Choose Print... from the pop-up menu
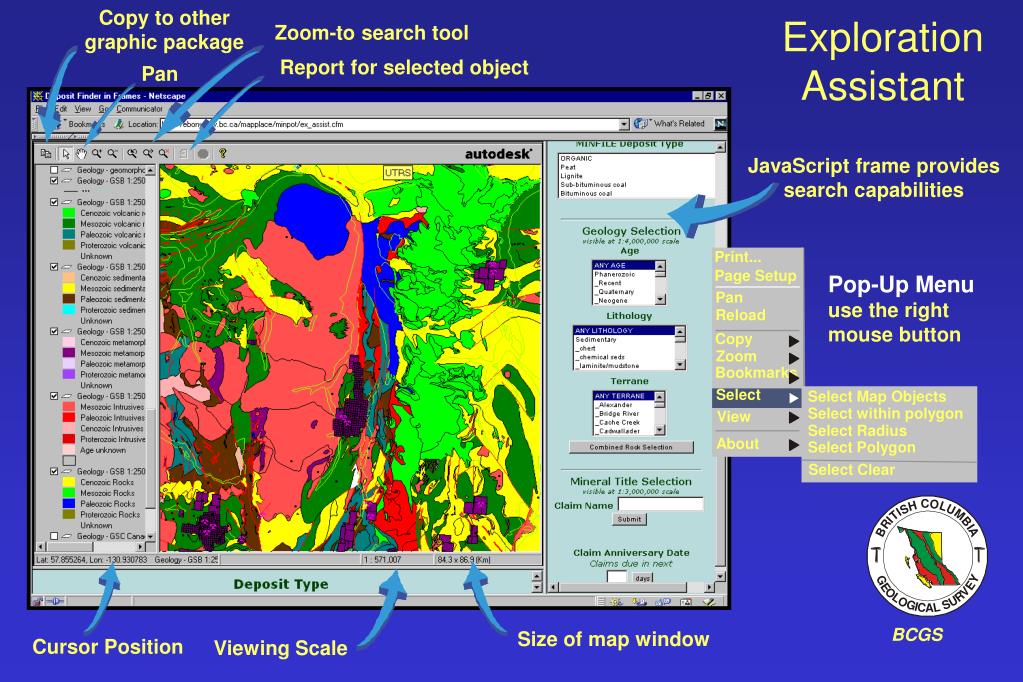The height and width of the screenshot is (682, 1023). 738,257
